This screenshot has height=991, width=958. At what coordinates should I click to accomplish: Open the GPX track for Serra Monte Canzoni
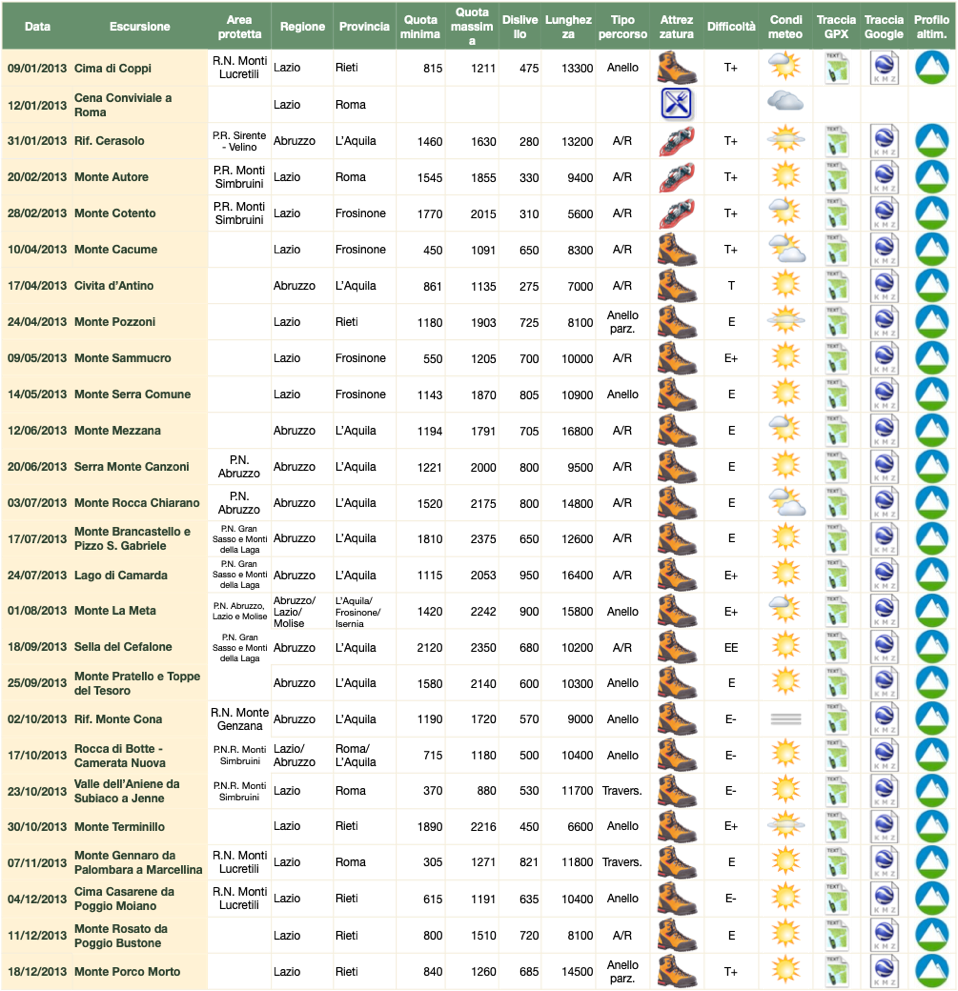point(837,467)
